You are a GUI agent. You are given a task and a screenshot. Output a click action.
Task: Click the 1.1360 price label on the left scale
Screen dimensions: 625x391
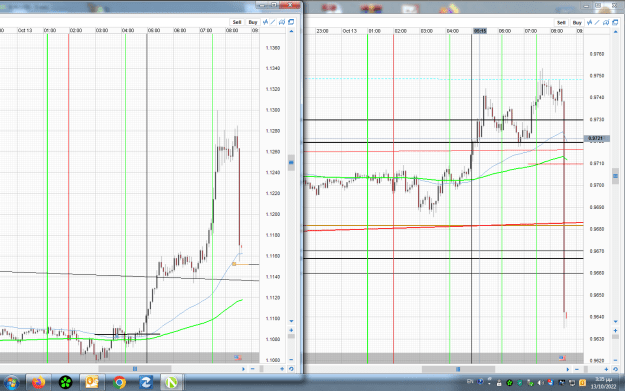click(x=273, y=48)
